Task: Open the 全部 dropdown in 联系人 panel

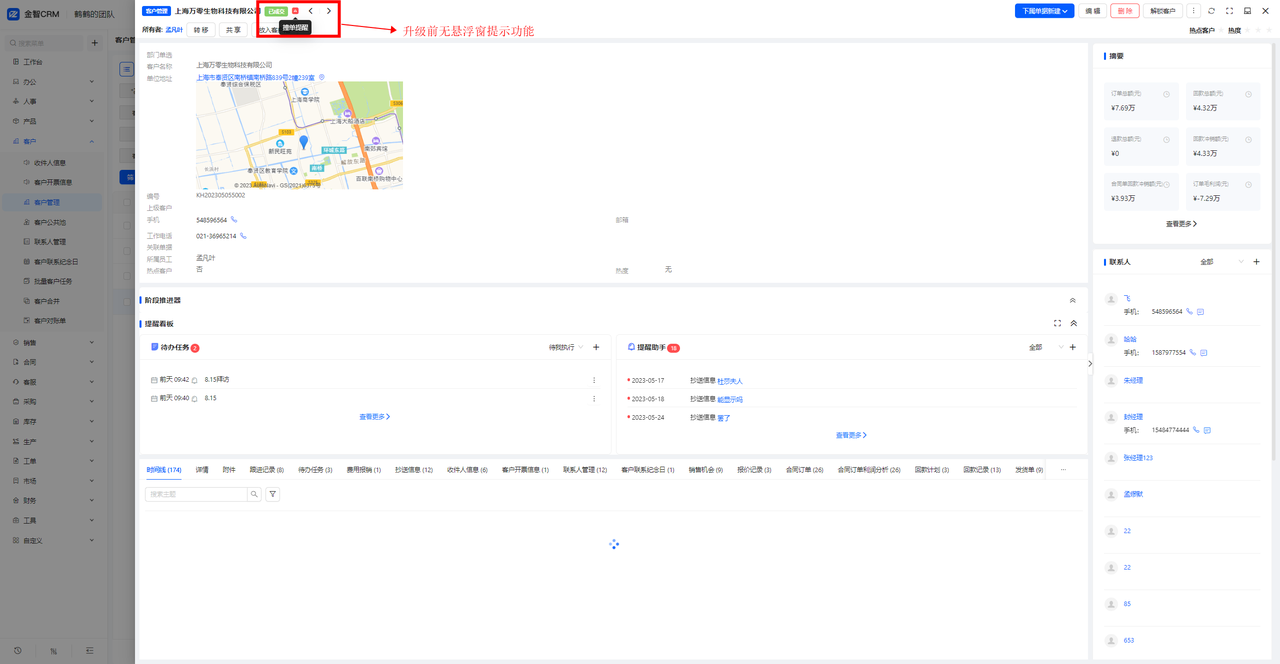Action: tap(1222, 262)
